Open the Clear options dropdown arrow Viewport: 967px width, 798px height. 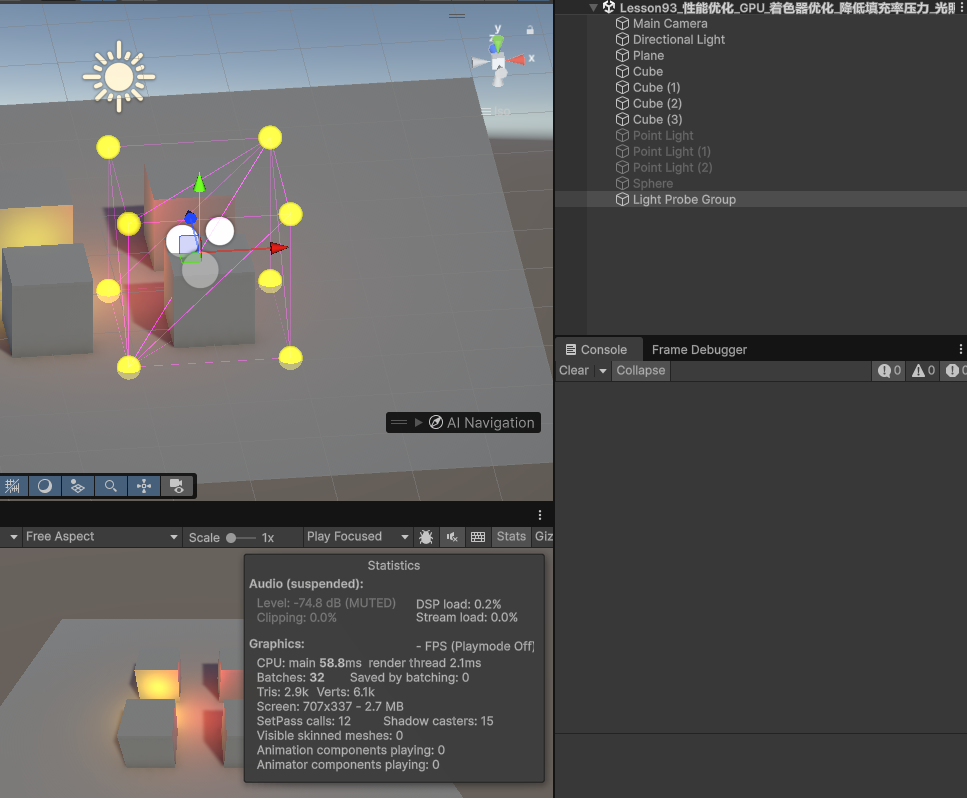click(602, 370)
